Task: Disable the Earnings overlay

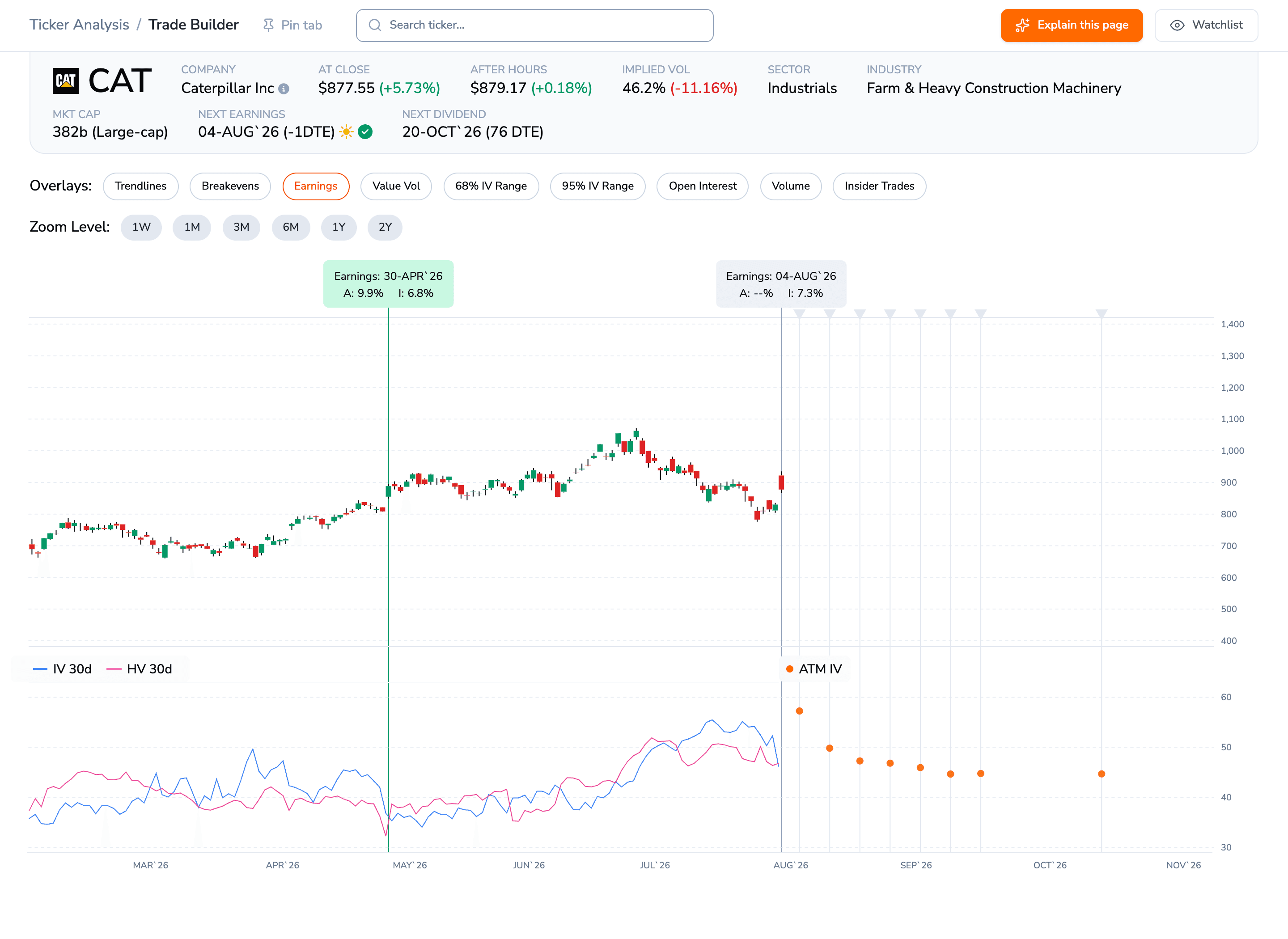Action: point(316,186)
